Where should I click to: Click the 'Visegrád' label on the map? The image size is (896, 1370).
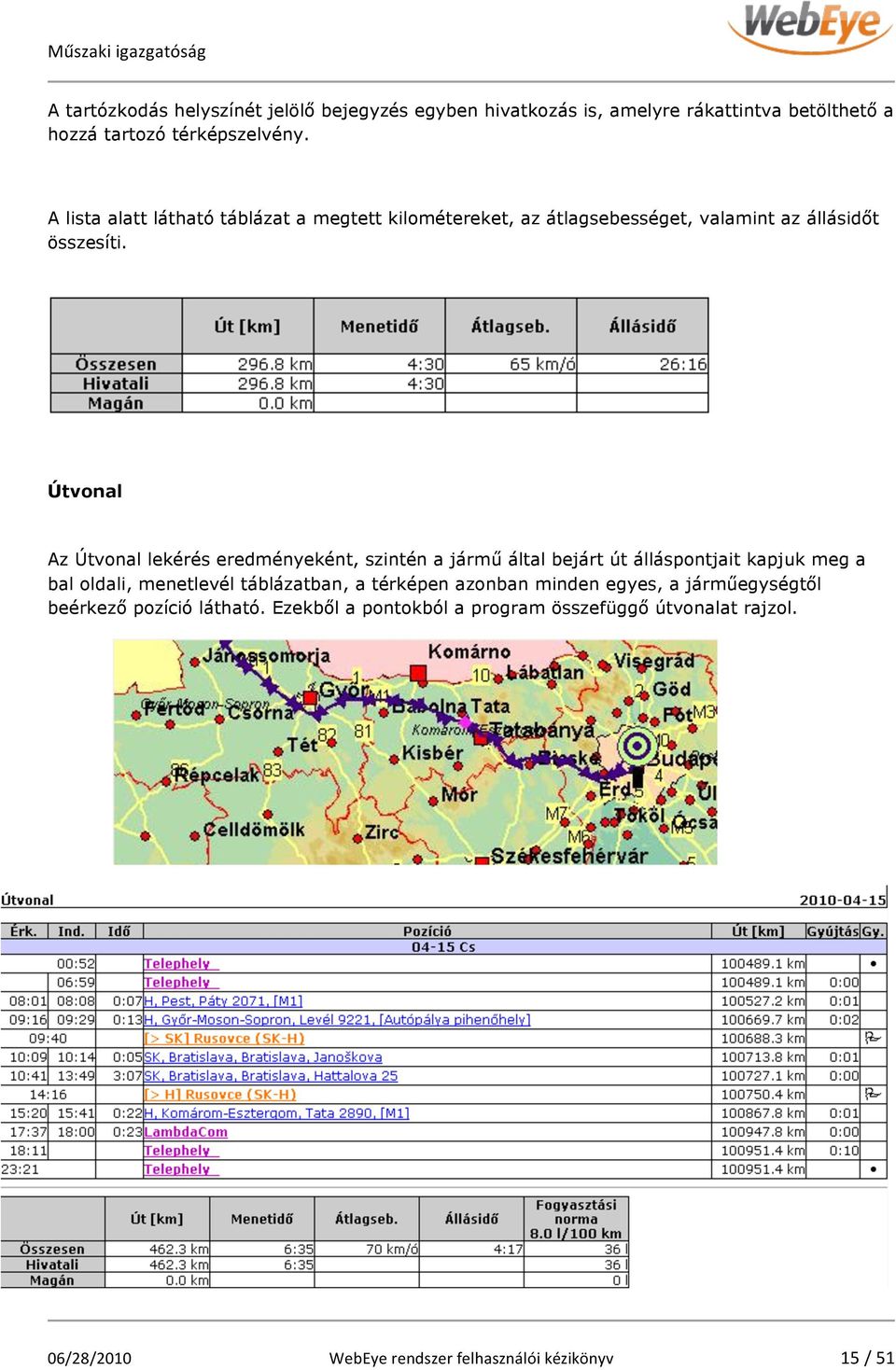654,661
